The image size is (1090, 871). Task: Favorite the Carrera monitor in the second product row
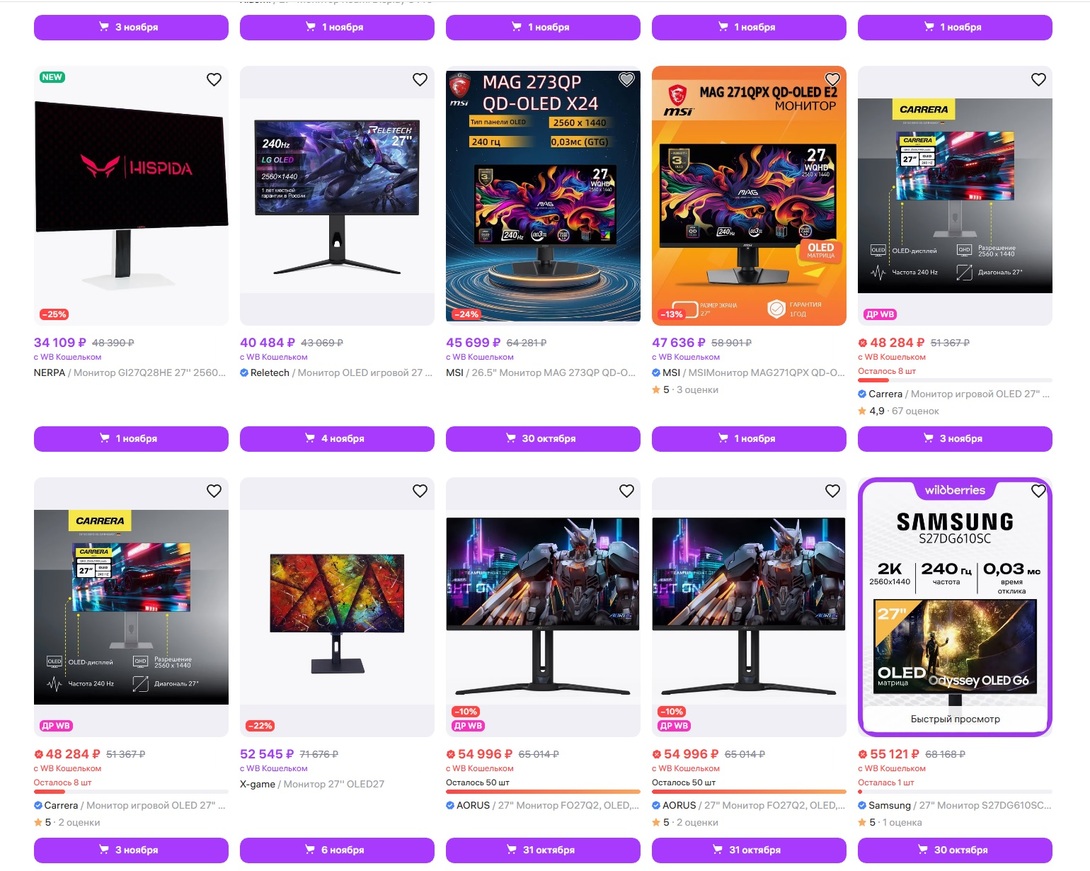[214, 491]
